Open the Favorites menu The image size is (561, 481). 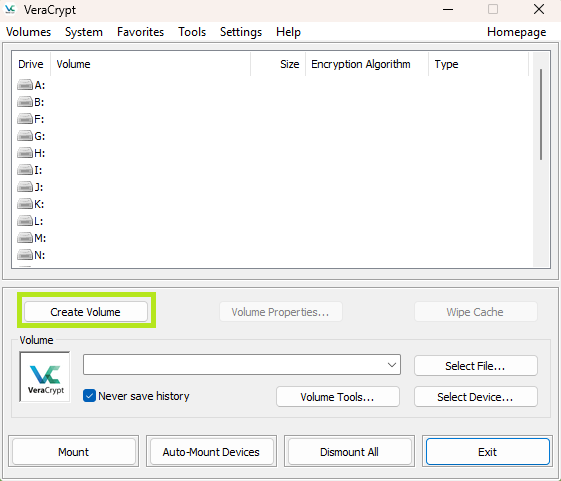[x=140, y=32]
